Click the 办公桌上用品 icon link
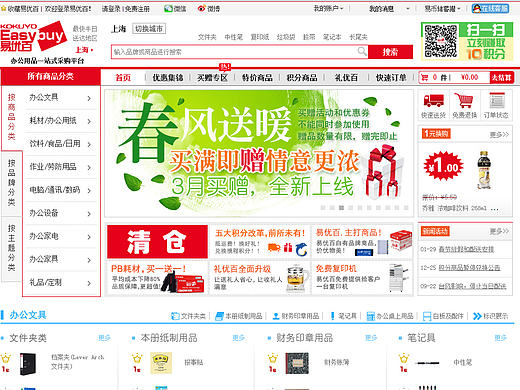Viewport: 520px width, 390px height. click(370, 316)
